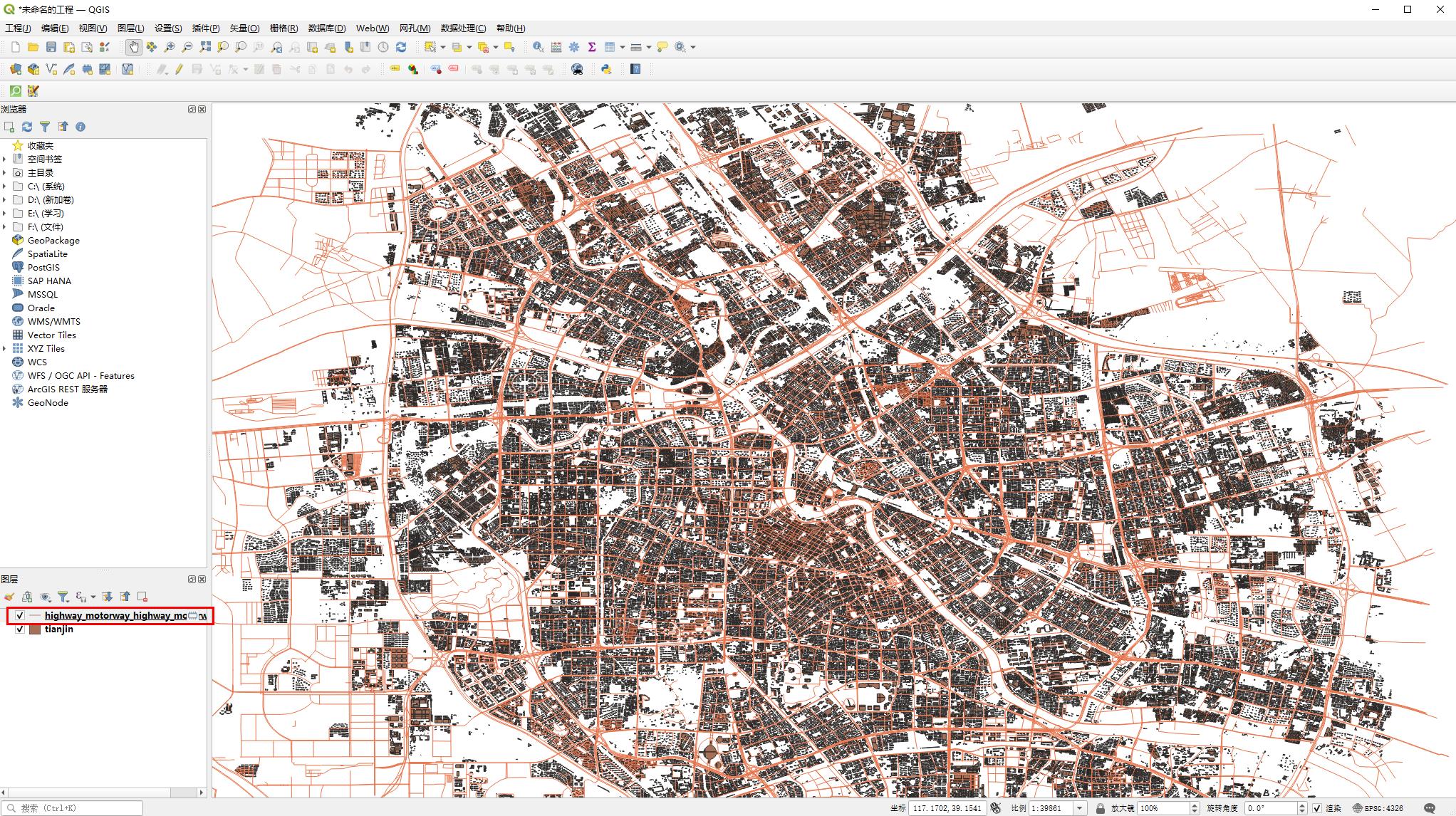Click the Refresh map icon
This screenshot has height=816, width=1456.
coord(401,47)
